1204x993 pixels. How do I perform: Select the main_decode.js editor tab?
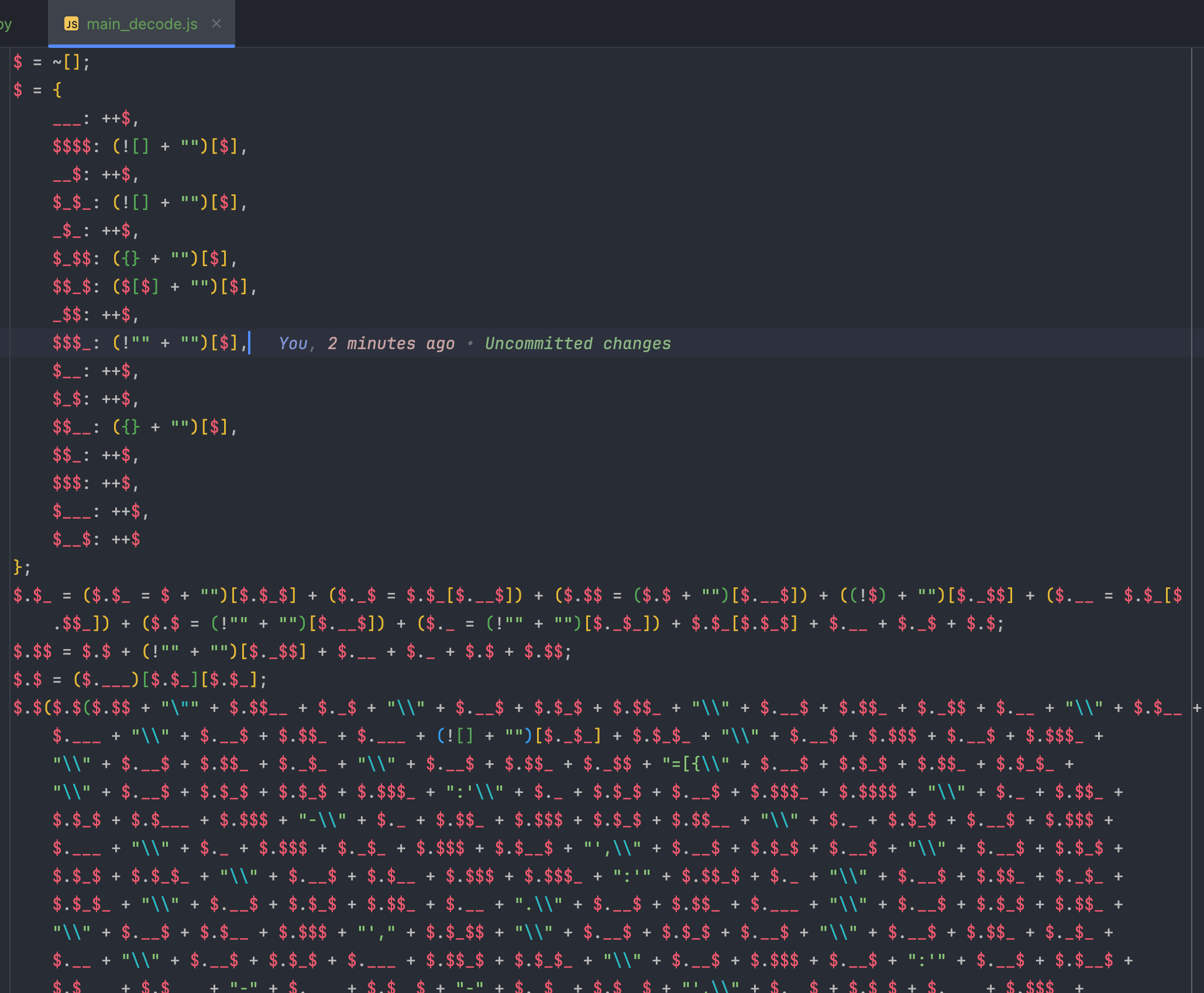click(142, 24)
